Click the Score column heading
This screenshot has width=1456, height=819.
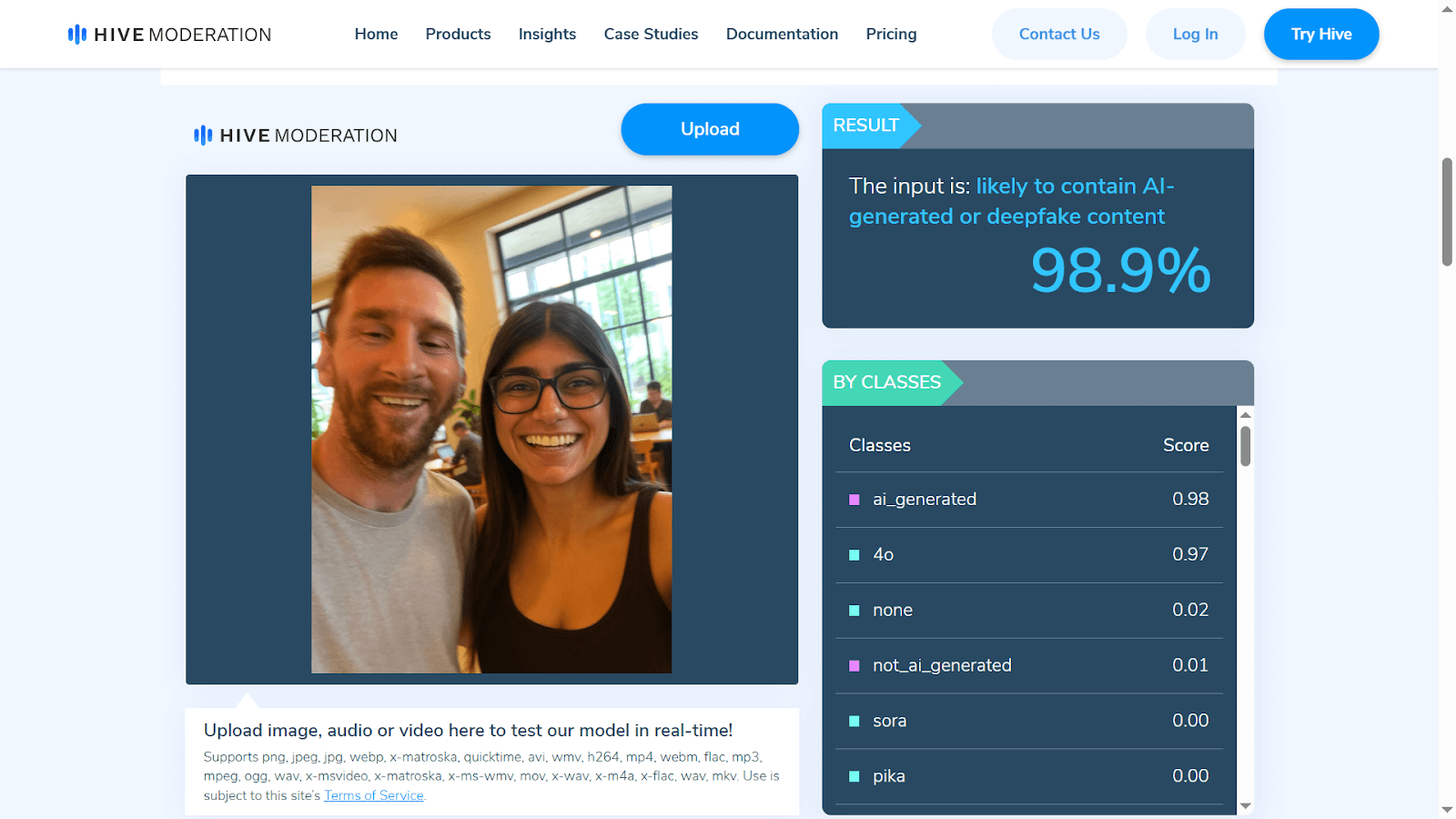point(1186,445)
